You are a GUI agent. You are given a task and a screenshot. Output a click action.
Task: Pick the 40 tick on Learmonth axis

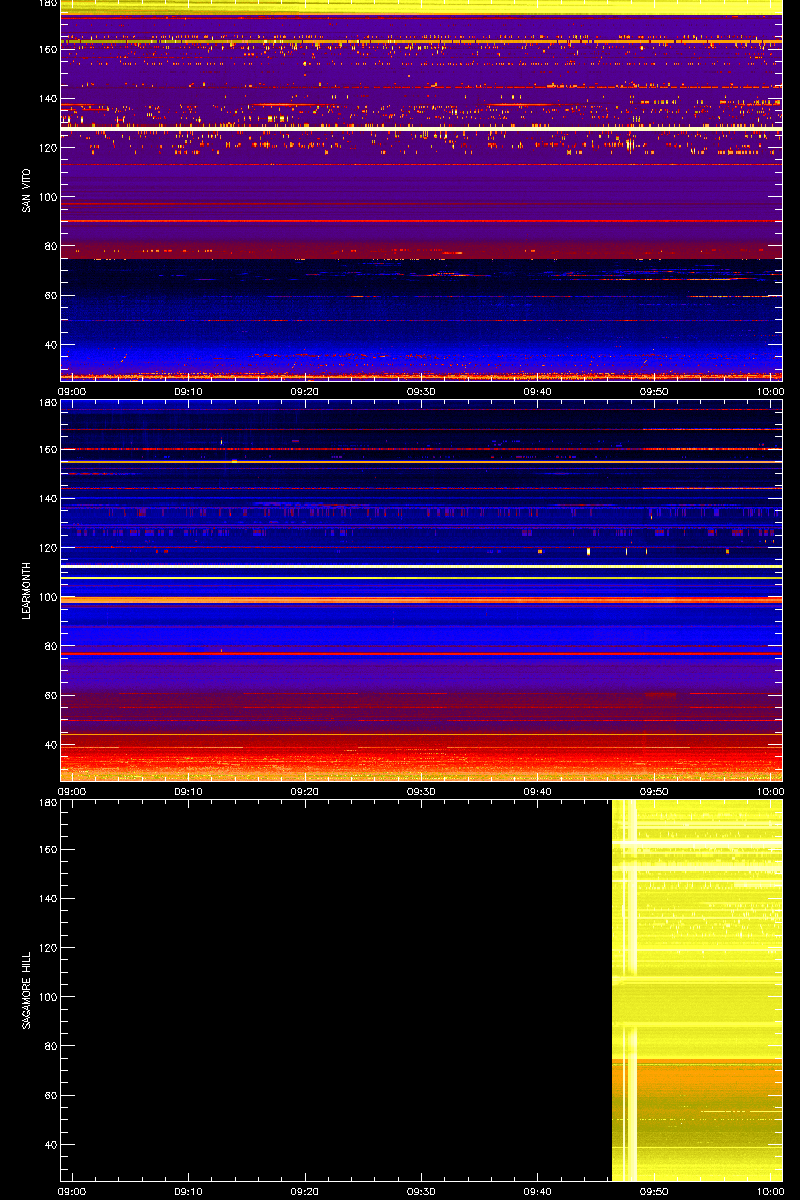pyautogui.click(x=50, y=745)
